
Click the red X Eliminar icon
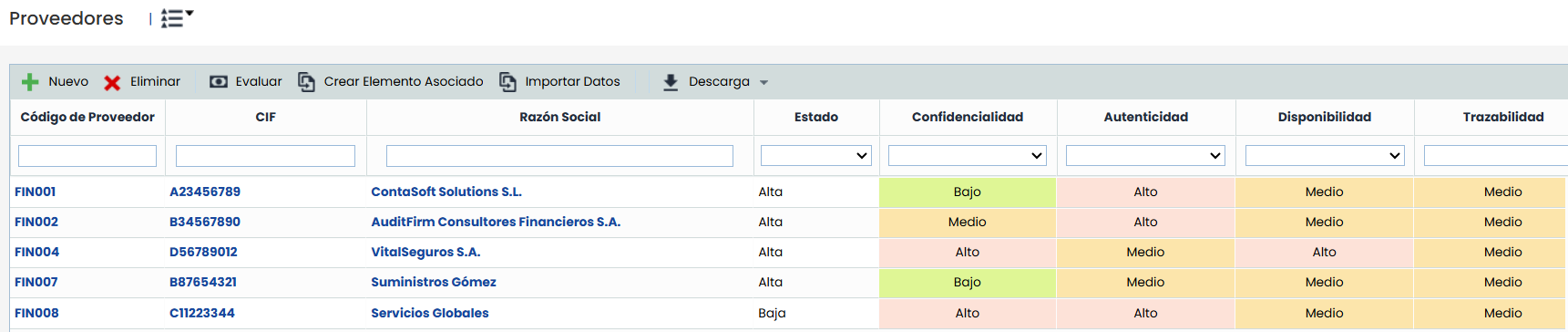coord(112,83)
